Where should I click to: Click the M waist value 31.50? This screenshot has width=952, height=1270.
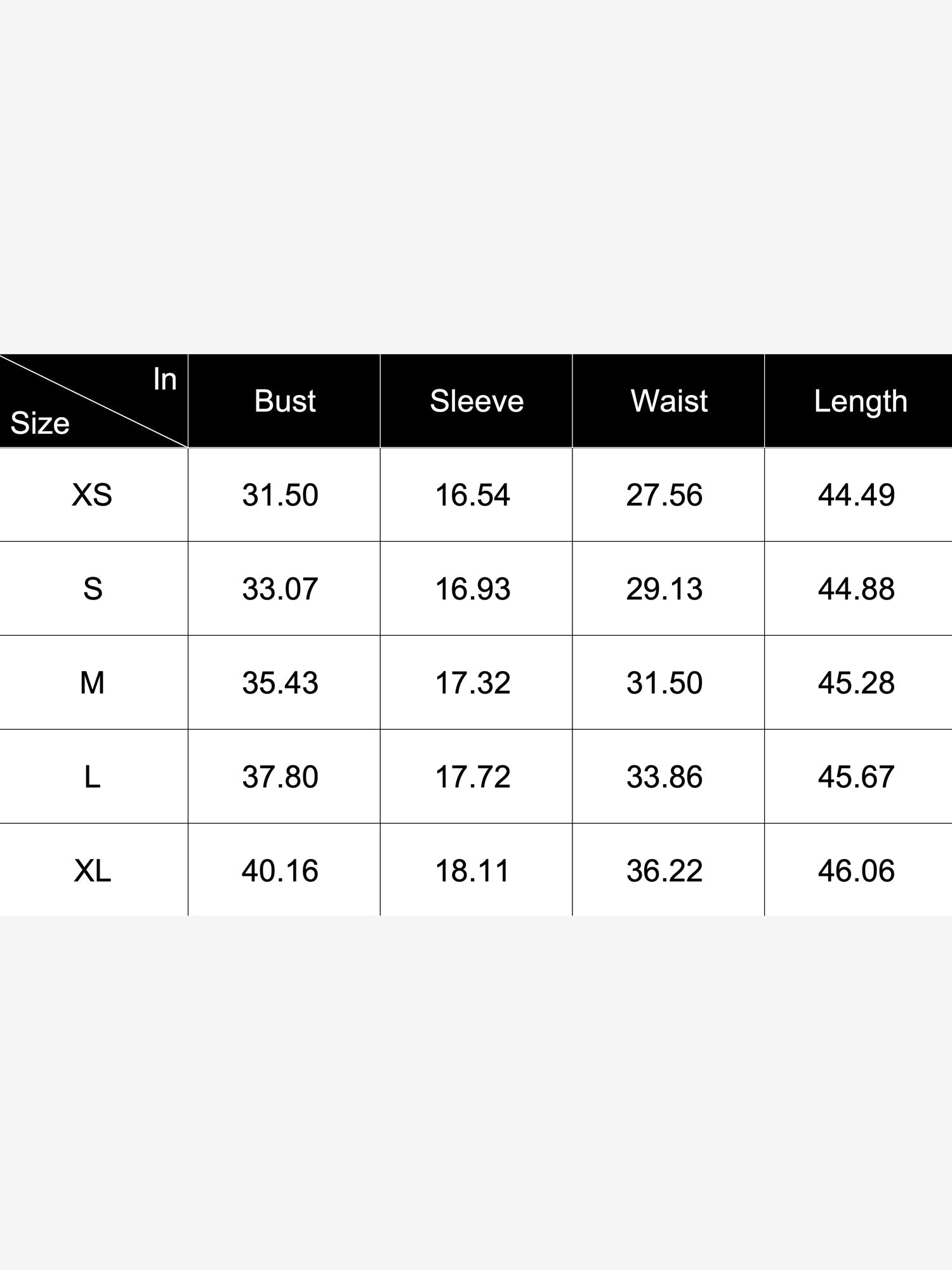pos(664,683)
